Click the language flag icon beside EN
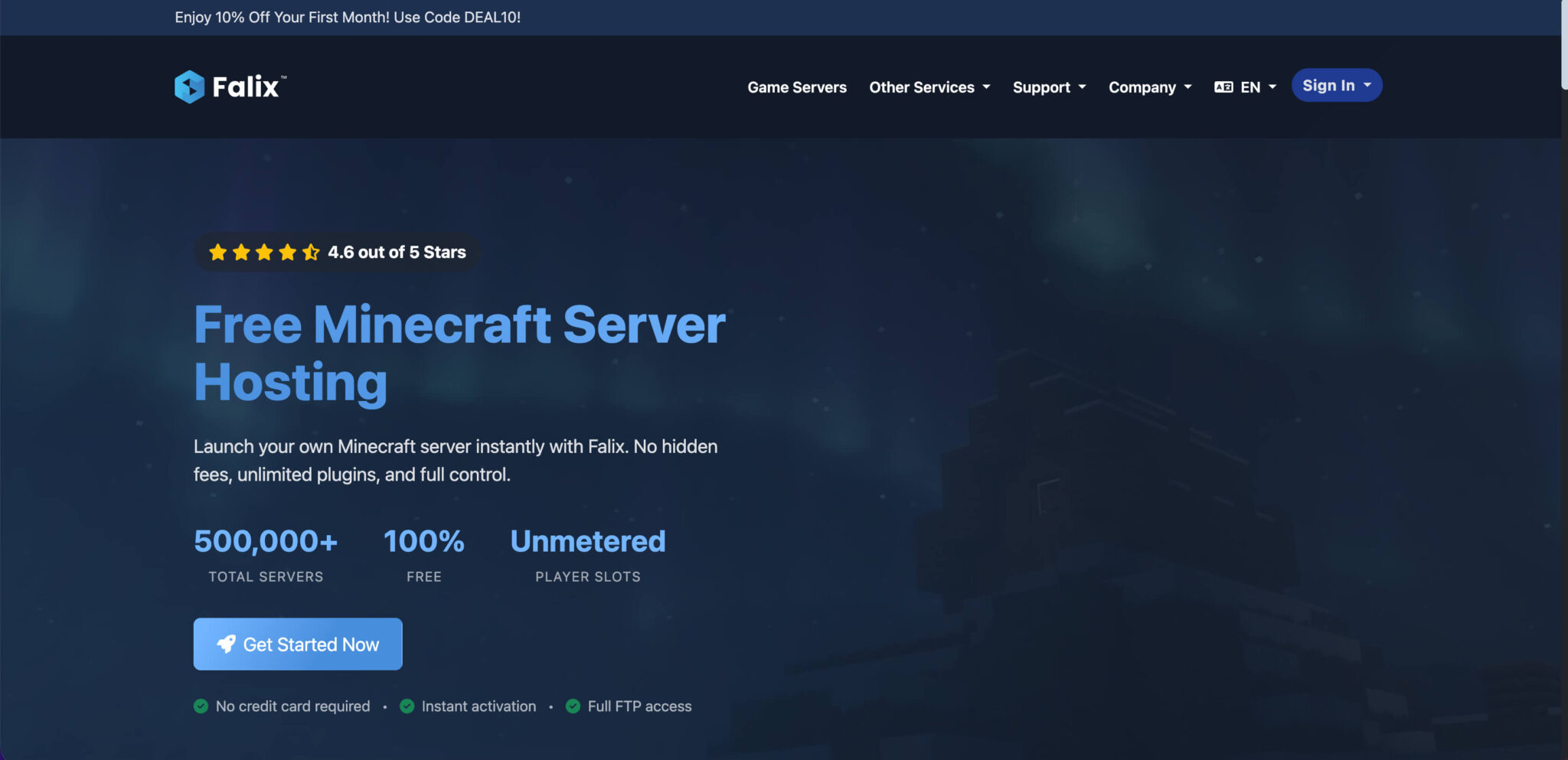The height and width of the screenshot is (760, 1568). pos(1223,86)
